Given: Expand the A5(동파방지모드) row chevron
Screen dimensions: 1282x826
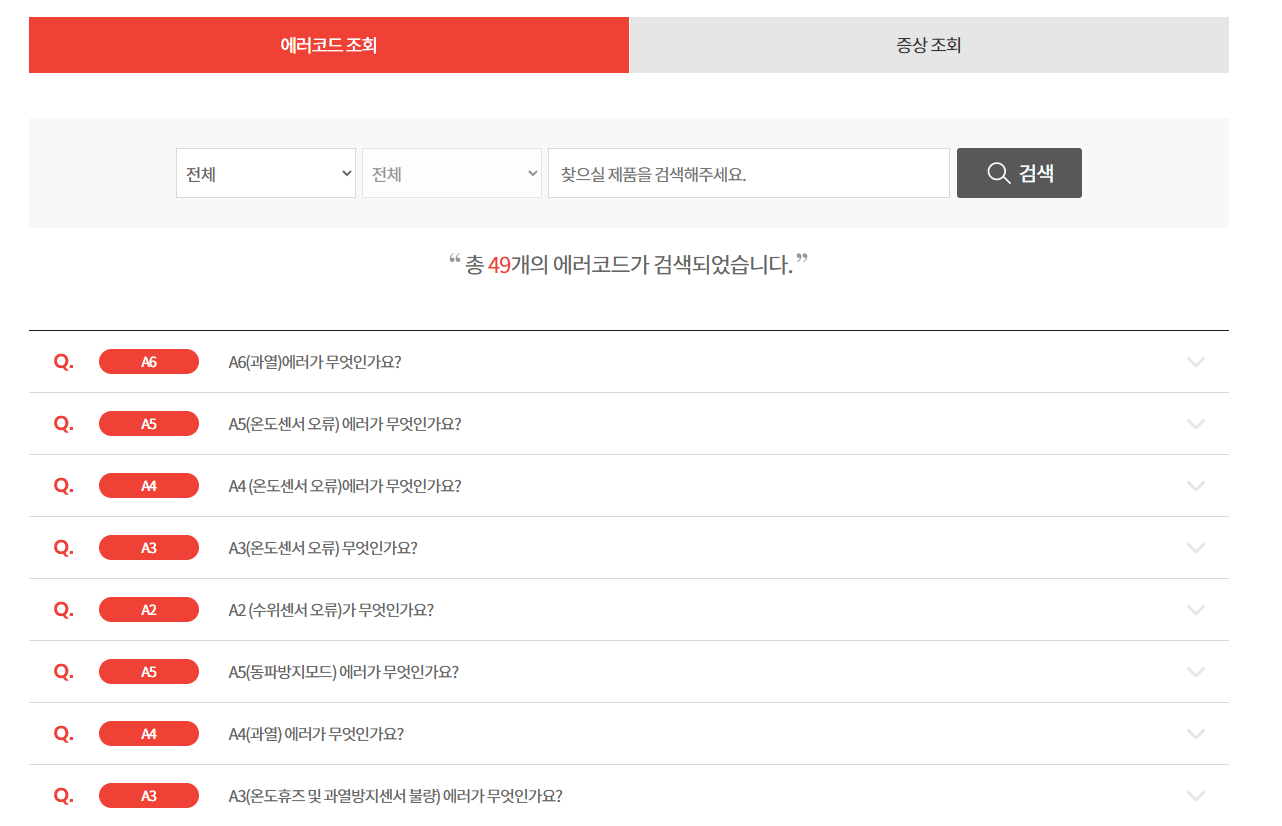Looking at the screenshot, I should (x=1196, y=672).
